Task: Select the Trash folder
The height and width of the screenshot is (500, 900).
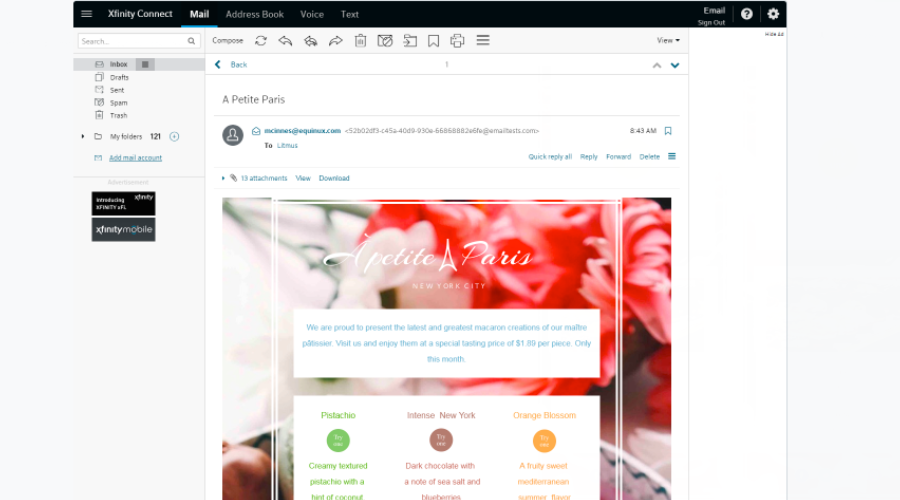Action: point(118,115)
